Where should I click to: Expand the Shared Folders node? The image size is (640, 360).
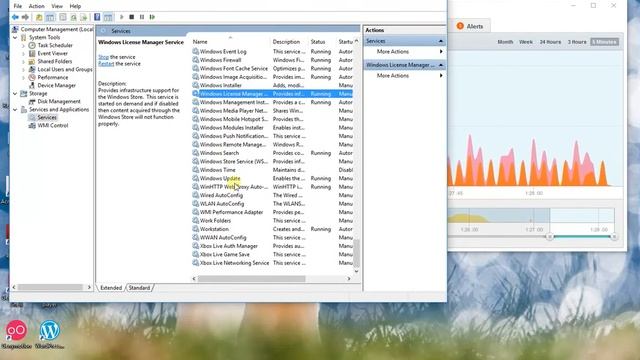23,62
